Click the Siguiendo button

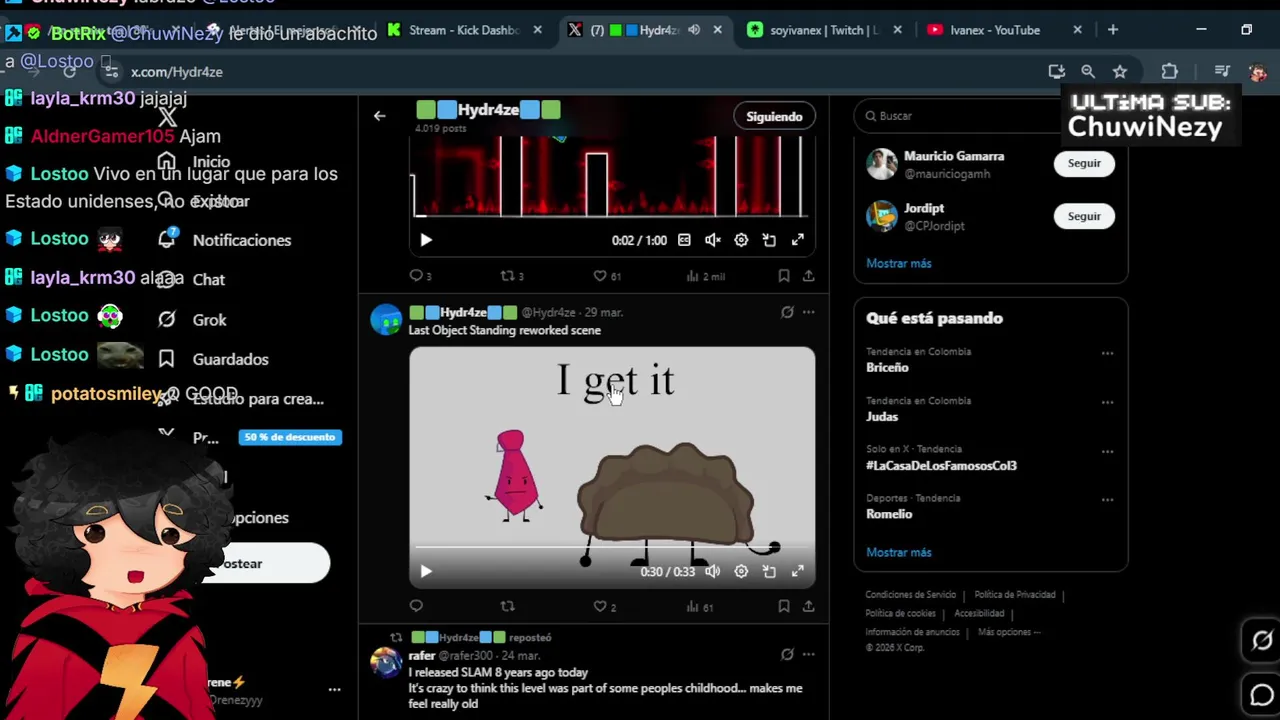(774, 116)
